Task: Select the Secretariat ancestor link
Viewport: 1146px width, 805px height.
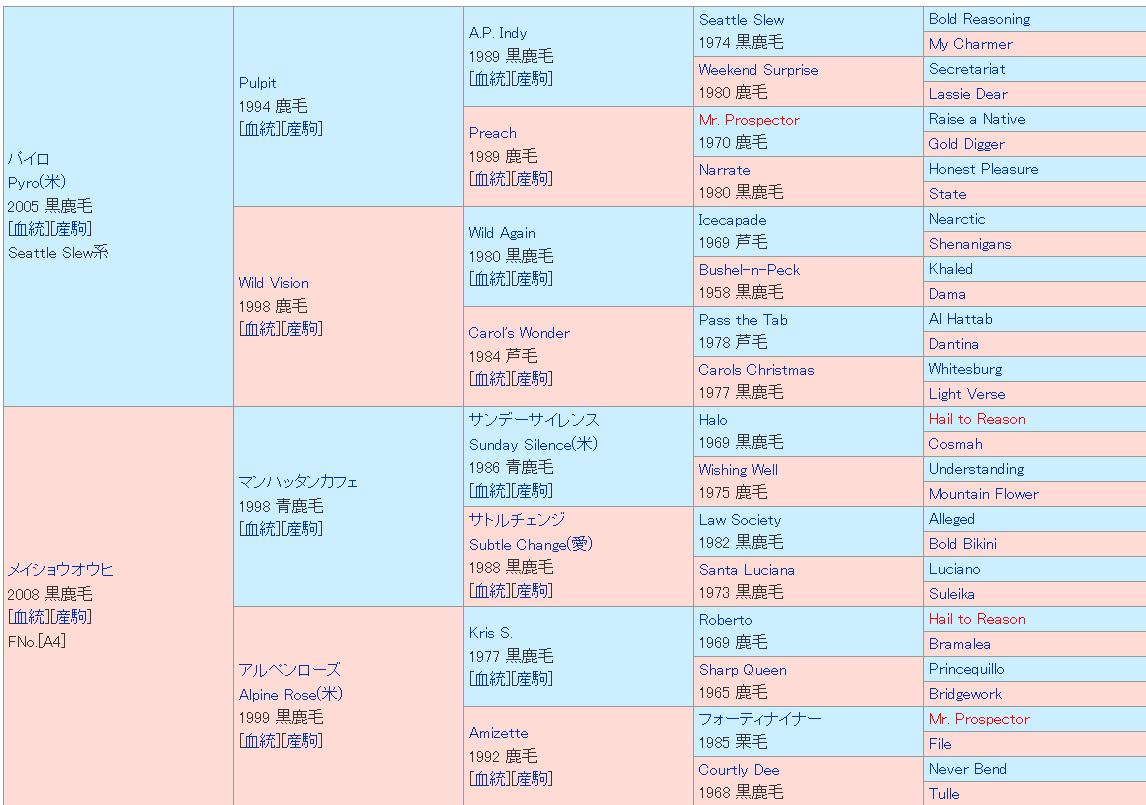Action: (x=966, y=69)
